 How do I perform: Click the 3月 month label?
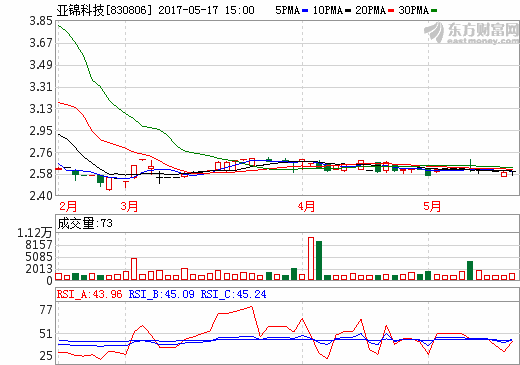click(129, 206)
